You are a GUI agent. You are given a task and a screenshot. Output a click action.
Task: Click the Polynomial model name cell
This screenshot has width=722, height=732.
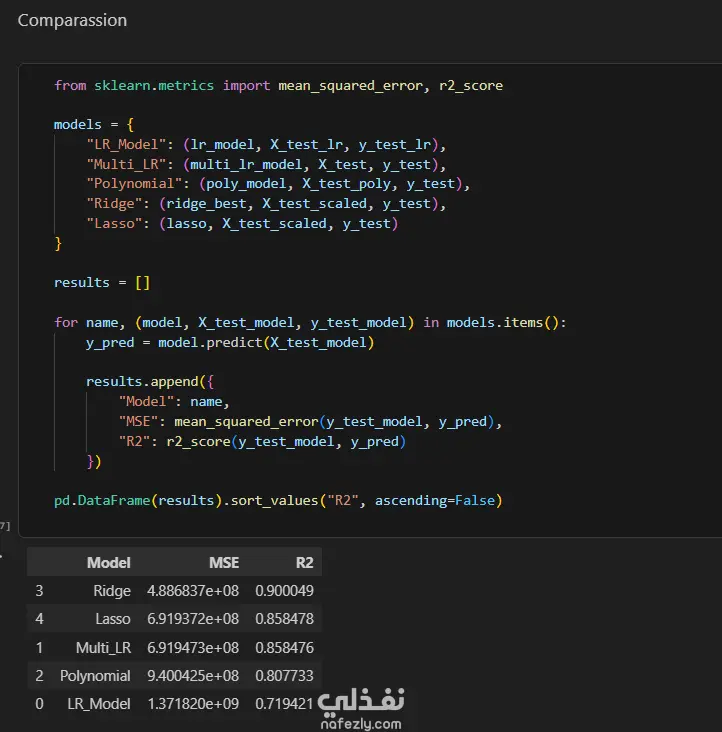[x=95, y=676]
